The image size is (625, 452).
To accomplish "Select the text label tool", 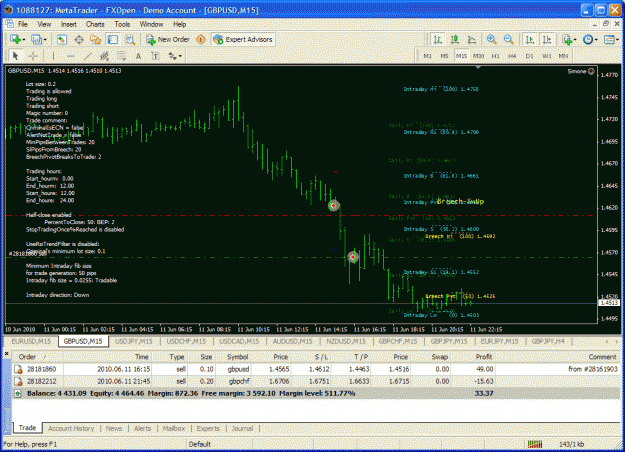I will click(x=155, y=56).
